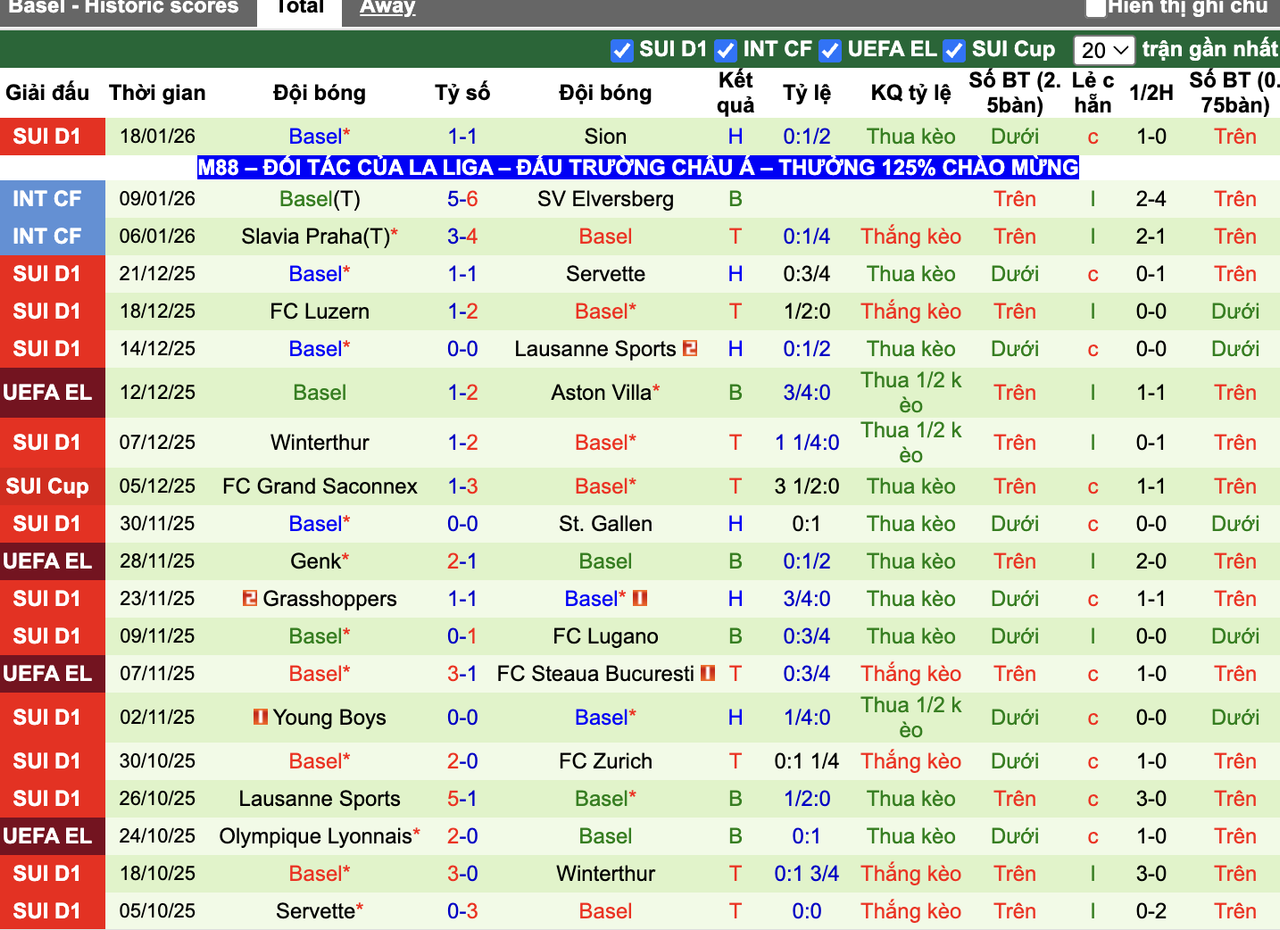Toggle the SUI Cup filter checkbox
1280x930 pixels.
tap(954, 50)
